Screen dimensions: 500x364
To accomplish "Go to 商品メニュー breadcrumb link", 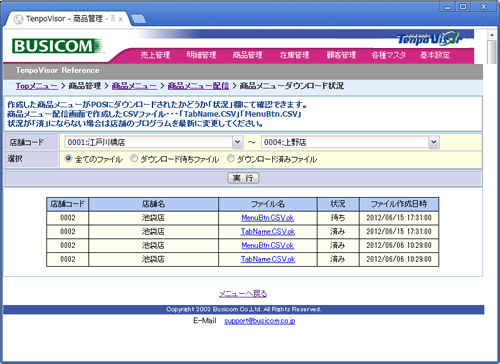I will pyautogui.click(x=134, y=86).
